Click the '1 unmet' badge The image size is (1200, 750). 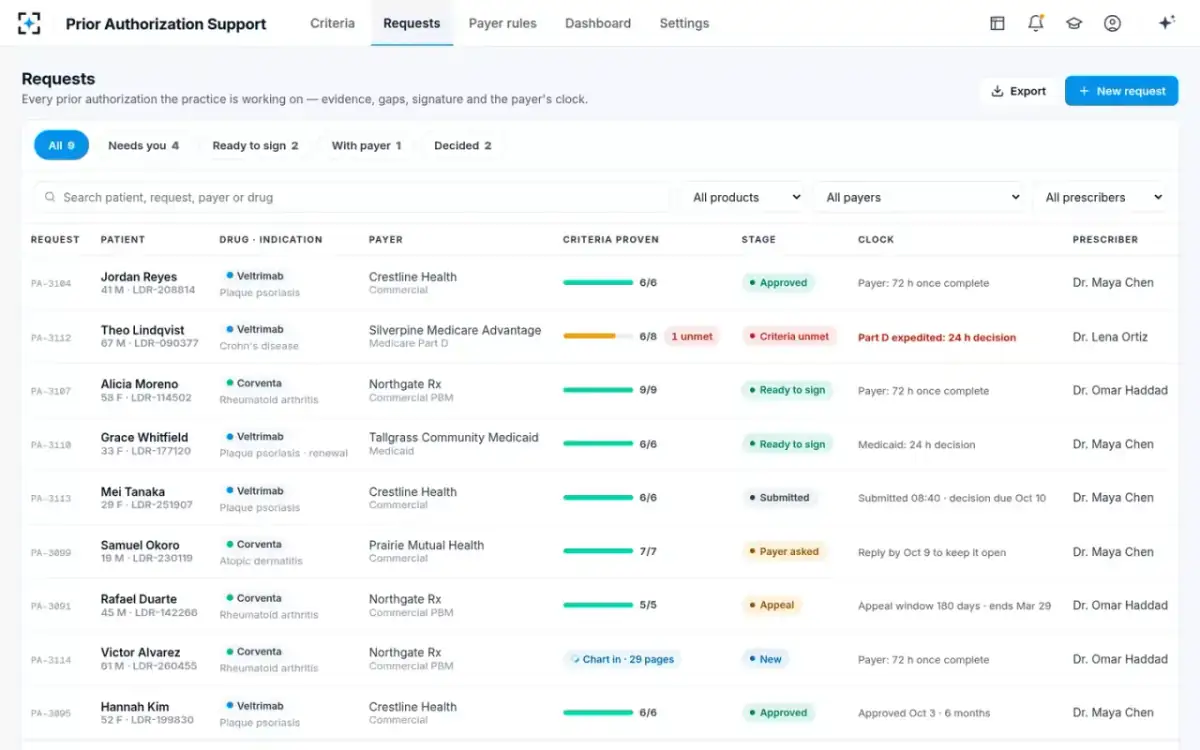(x=692, y=336)
